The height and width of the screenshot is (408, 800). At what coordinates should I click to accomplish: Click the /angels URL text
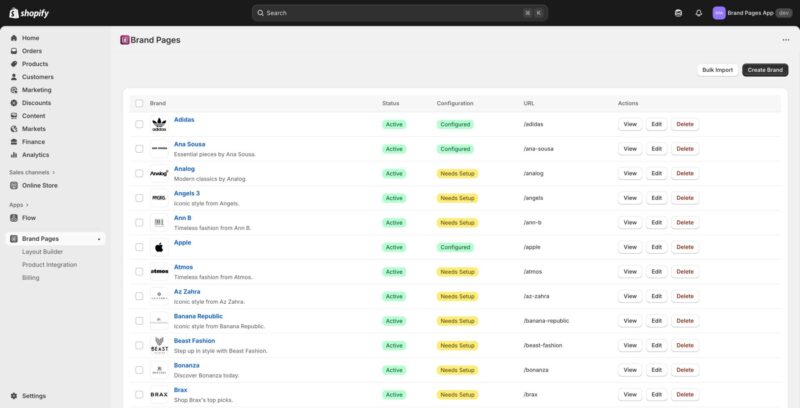pyautogui.click(x=533, y=198)
